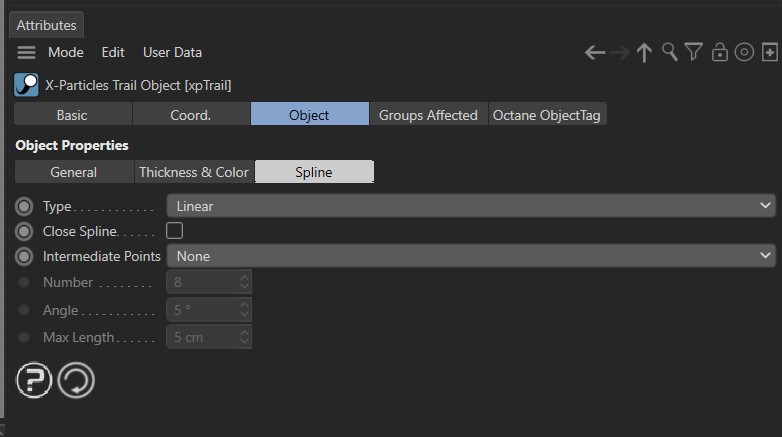Click the X-Particles Trail object icon

click(x=26, y=85)
